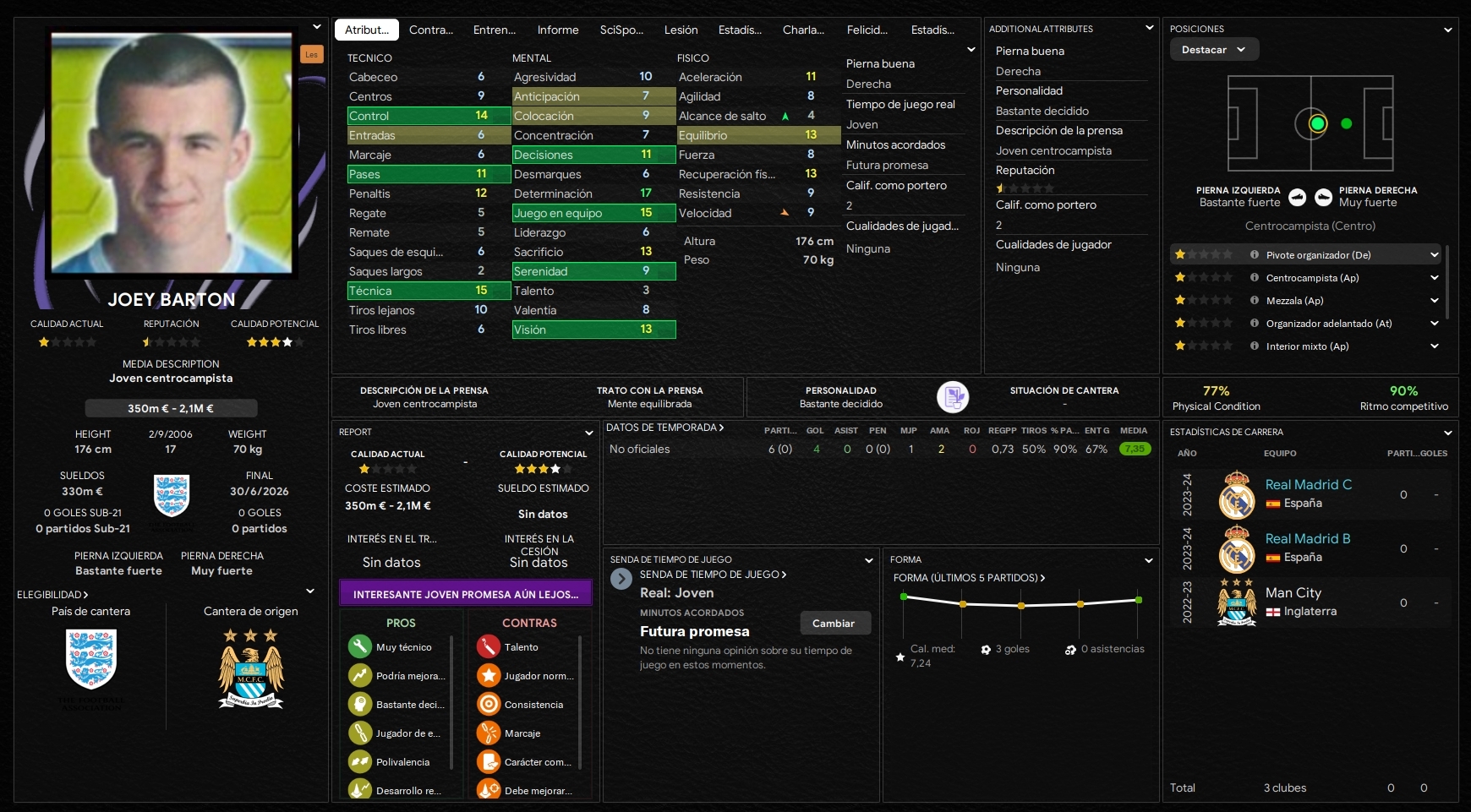This screenshot has height=812, width=1471.
Task: Expand the Pivote organizador (De) role row
Action: point(1435,254)
